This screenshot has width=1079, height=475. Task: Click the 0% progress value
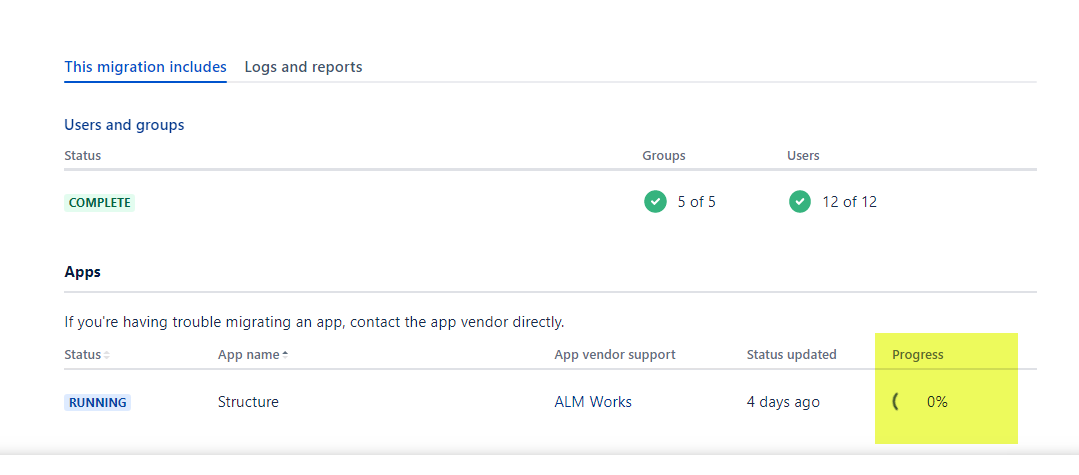[937, 402]
